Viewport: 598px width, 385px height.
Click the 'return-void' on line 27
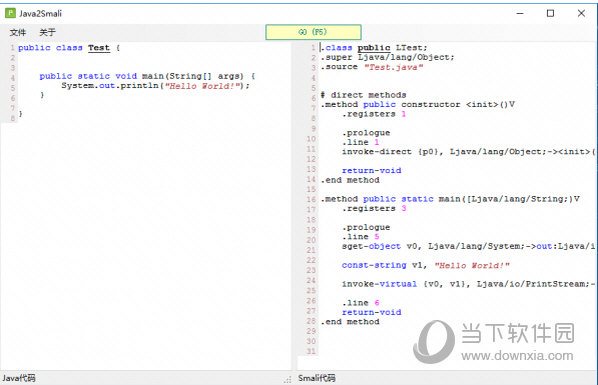point(371,312)
